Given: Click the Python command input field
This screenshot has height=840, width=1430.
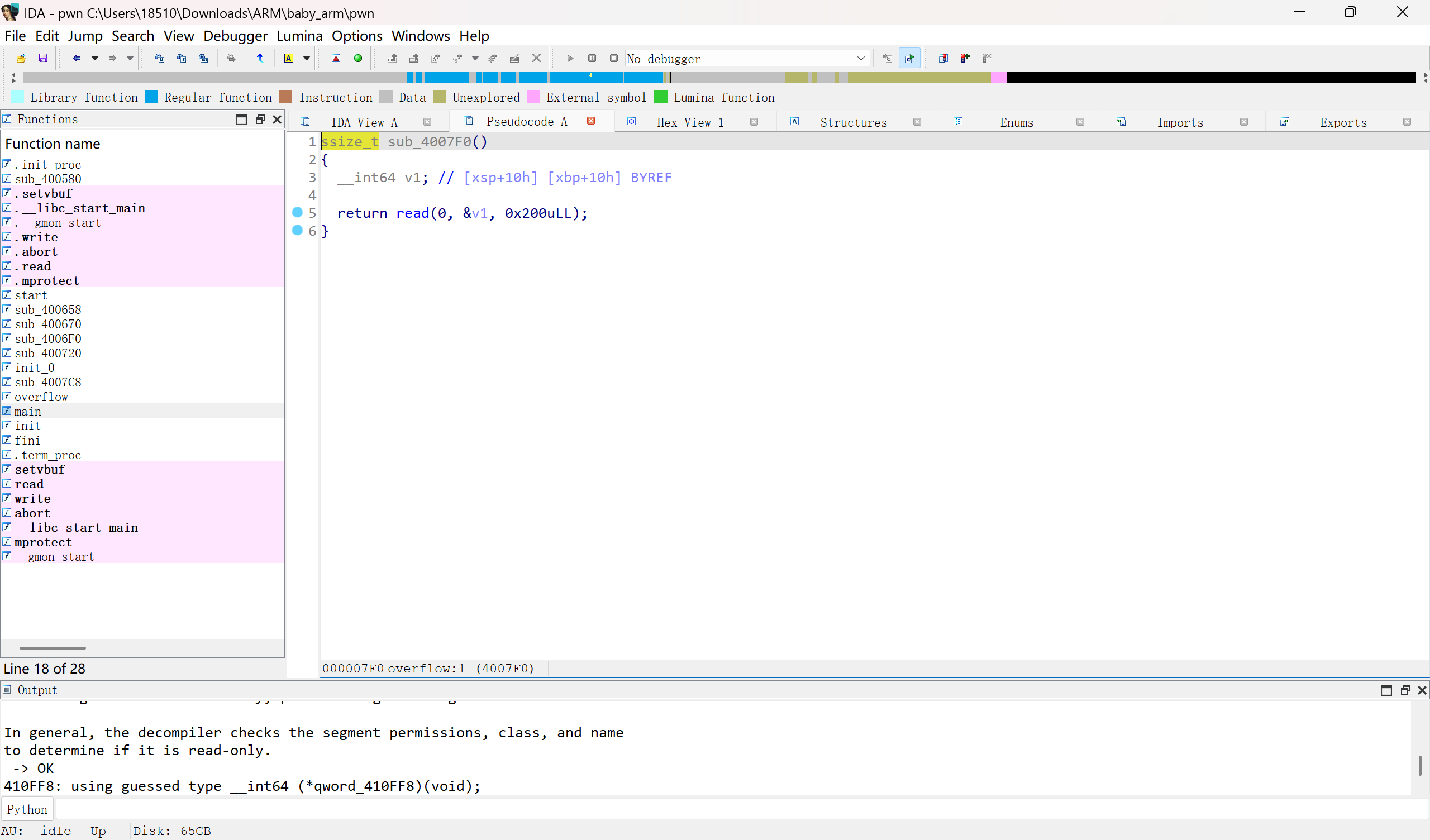Looking at the screenshot, I should (x=738, y=809).
